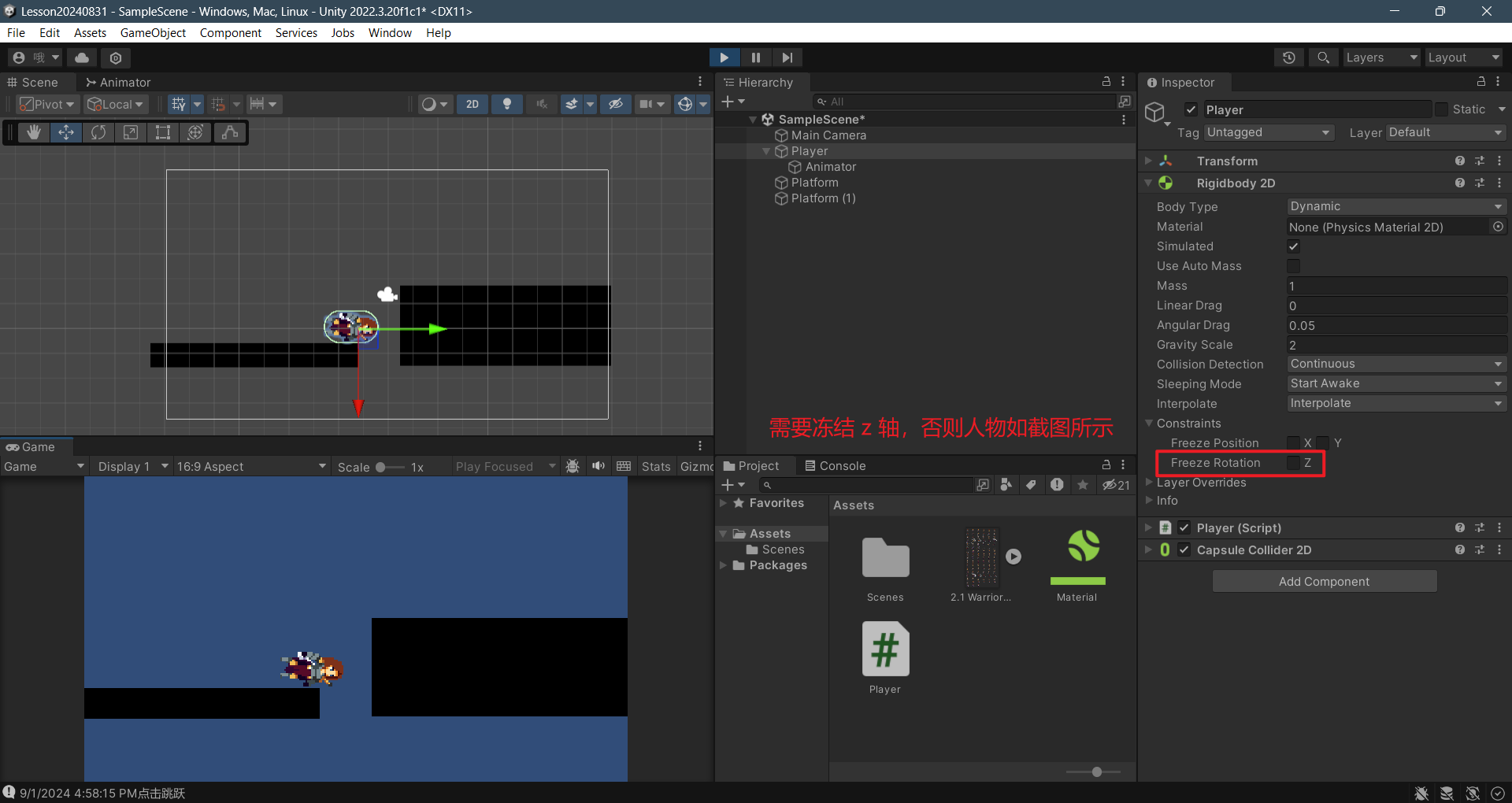Open the Undo History icon
The height and width of the screenshot is (803, 1512).
pos(1288,57)
